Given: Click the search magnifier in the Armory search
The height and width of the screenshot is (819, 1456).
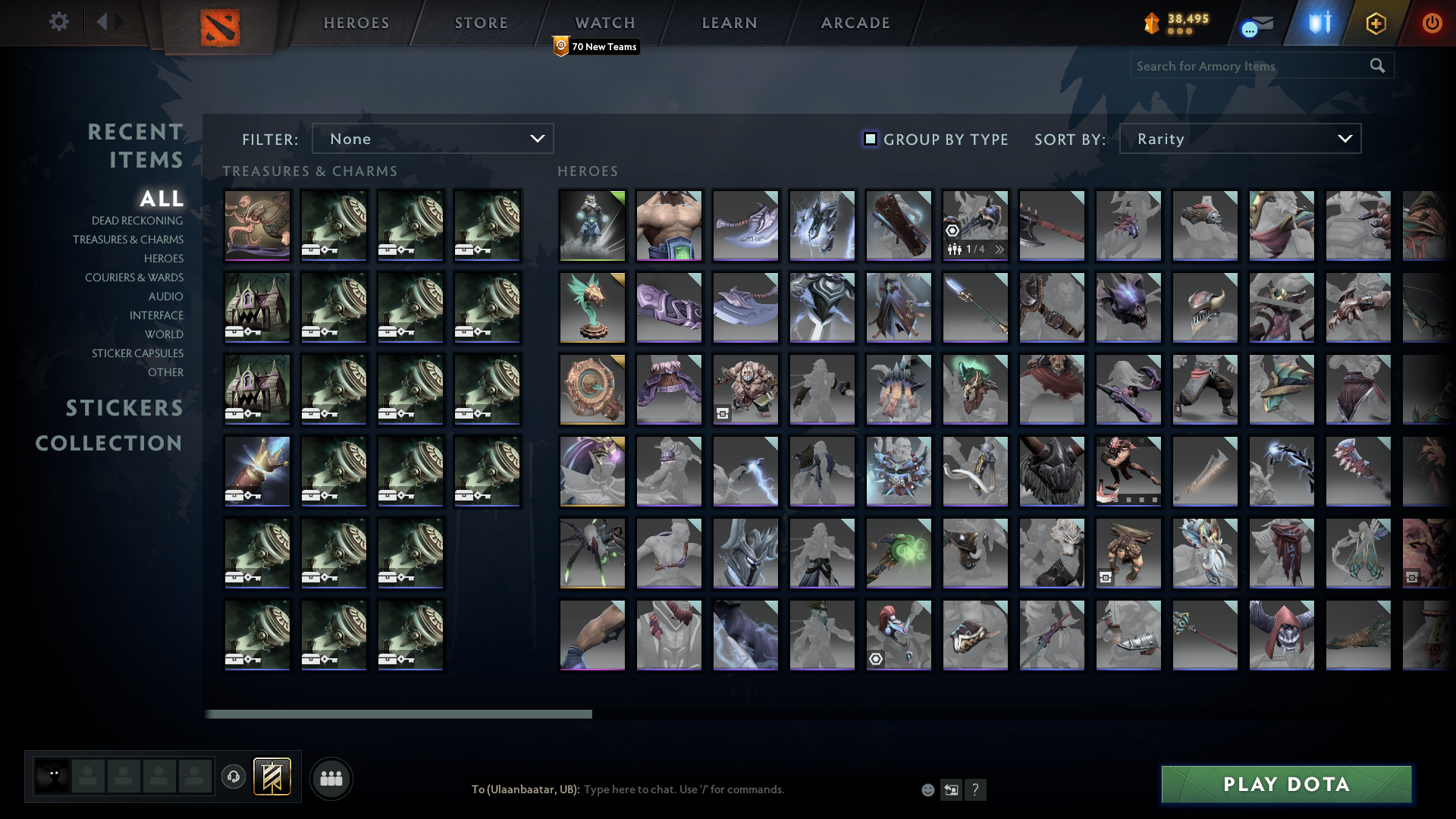Looking at the screenshot, I should [1376, 66].
